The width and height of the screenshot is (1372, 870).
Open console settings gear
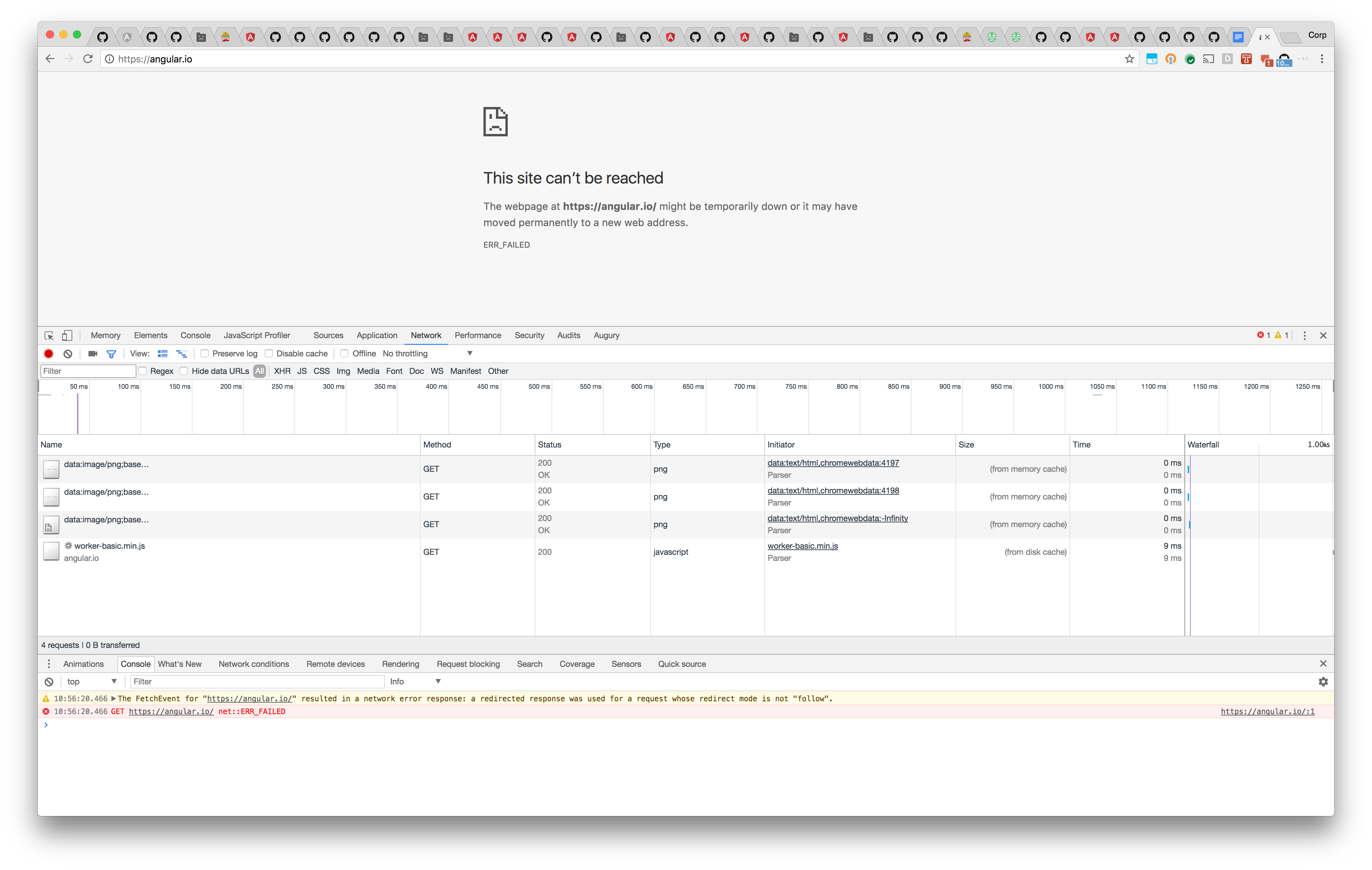1323,681
